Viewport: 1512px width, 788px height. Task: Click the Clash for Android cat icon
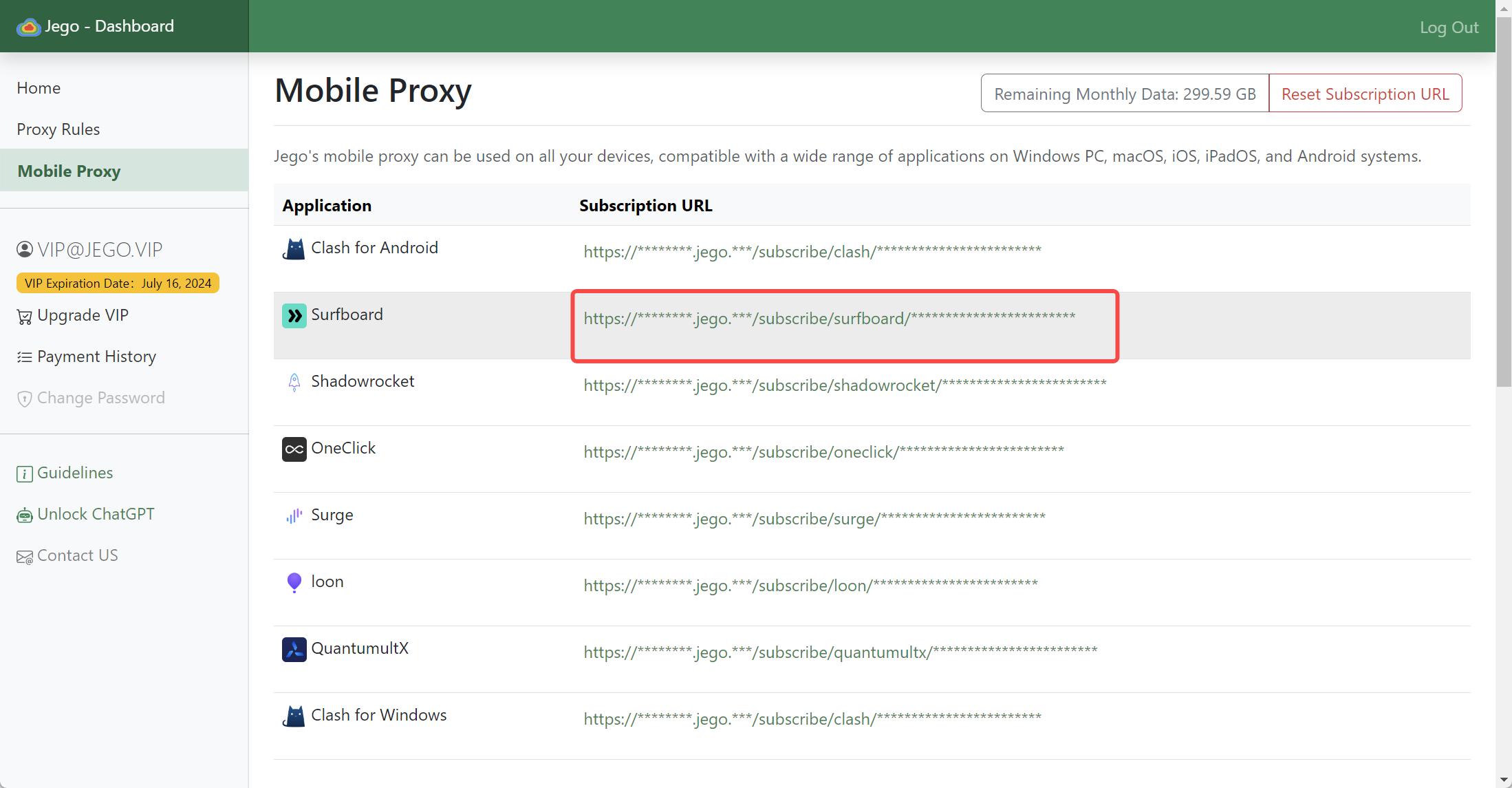pyautogui.click(x=294, y=248)
